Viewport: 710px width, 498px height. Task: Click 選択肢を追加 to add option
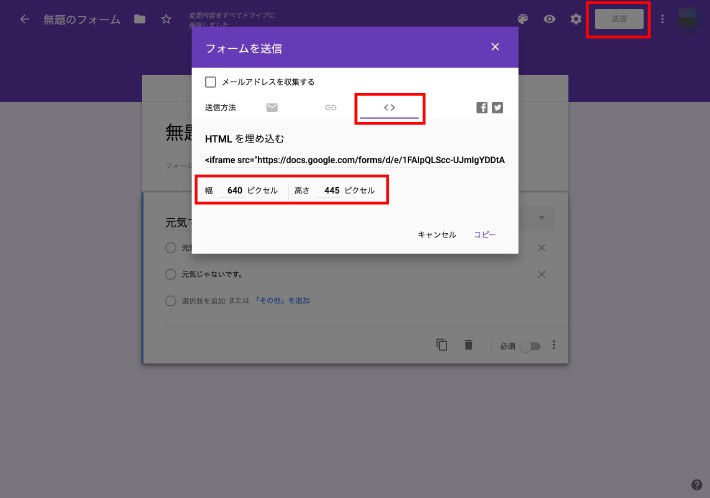pyautogui.click(x=203, y=301)
